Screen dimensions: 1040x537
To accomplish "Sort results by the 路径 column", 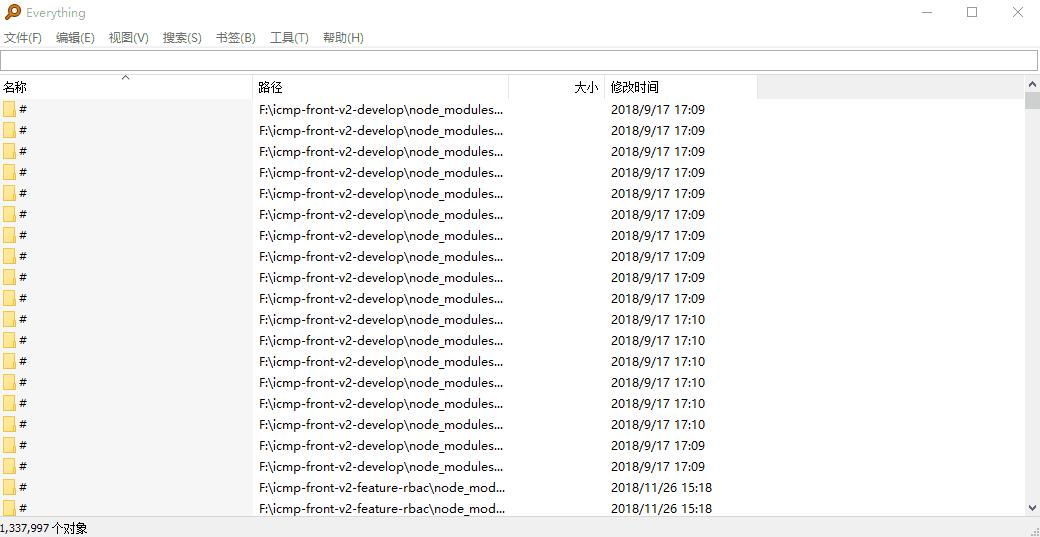I will click(x=381, y=87).
